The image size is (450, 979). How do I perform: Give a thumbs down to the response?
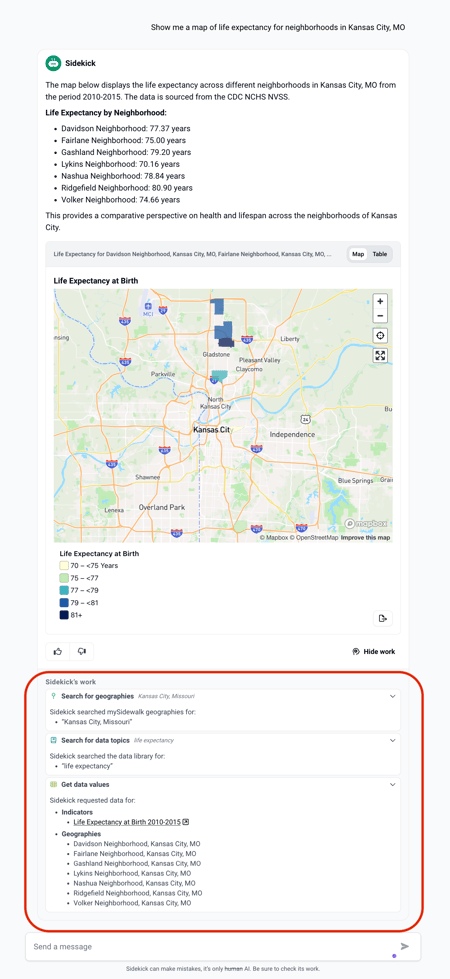[82, 651]
